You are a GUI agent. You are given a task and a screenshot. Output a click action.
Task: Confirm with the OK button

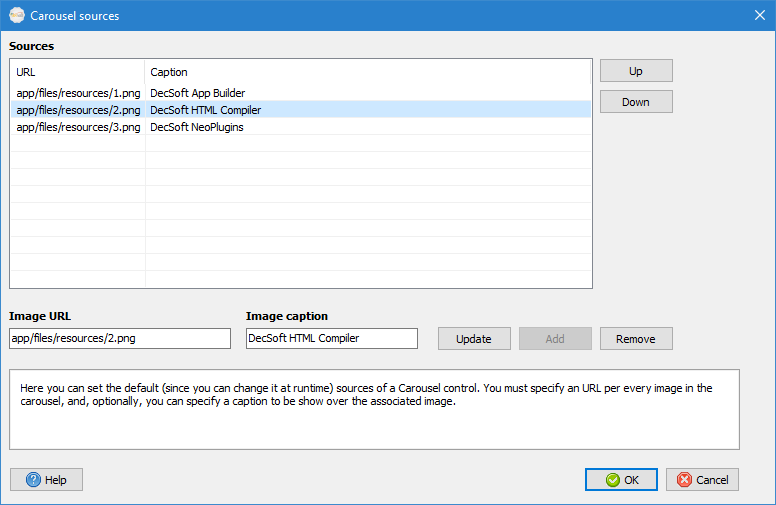click(x=621, y=479)
